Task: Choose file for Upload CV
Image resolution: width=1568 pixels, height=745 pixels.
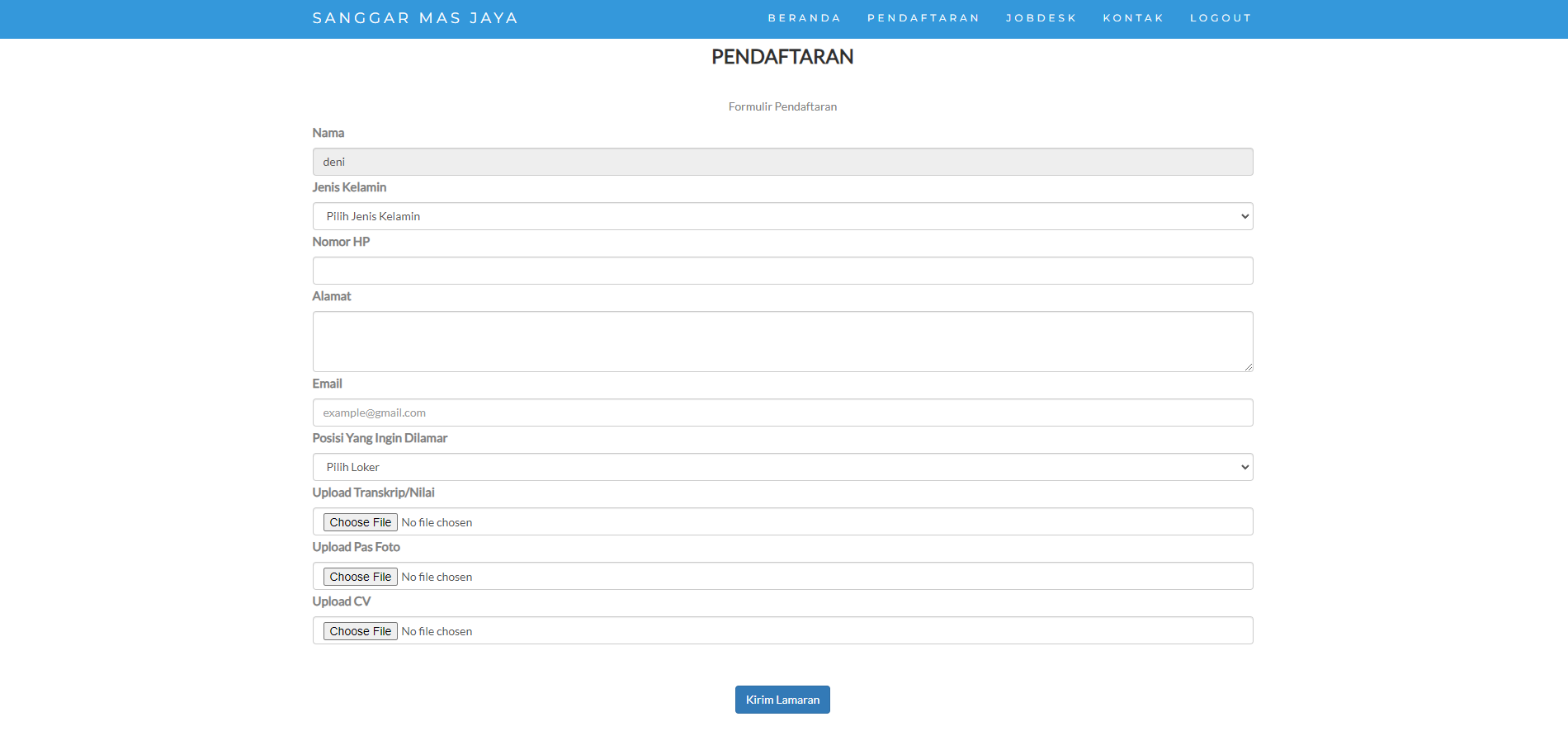Action: 361,631
